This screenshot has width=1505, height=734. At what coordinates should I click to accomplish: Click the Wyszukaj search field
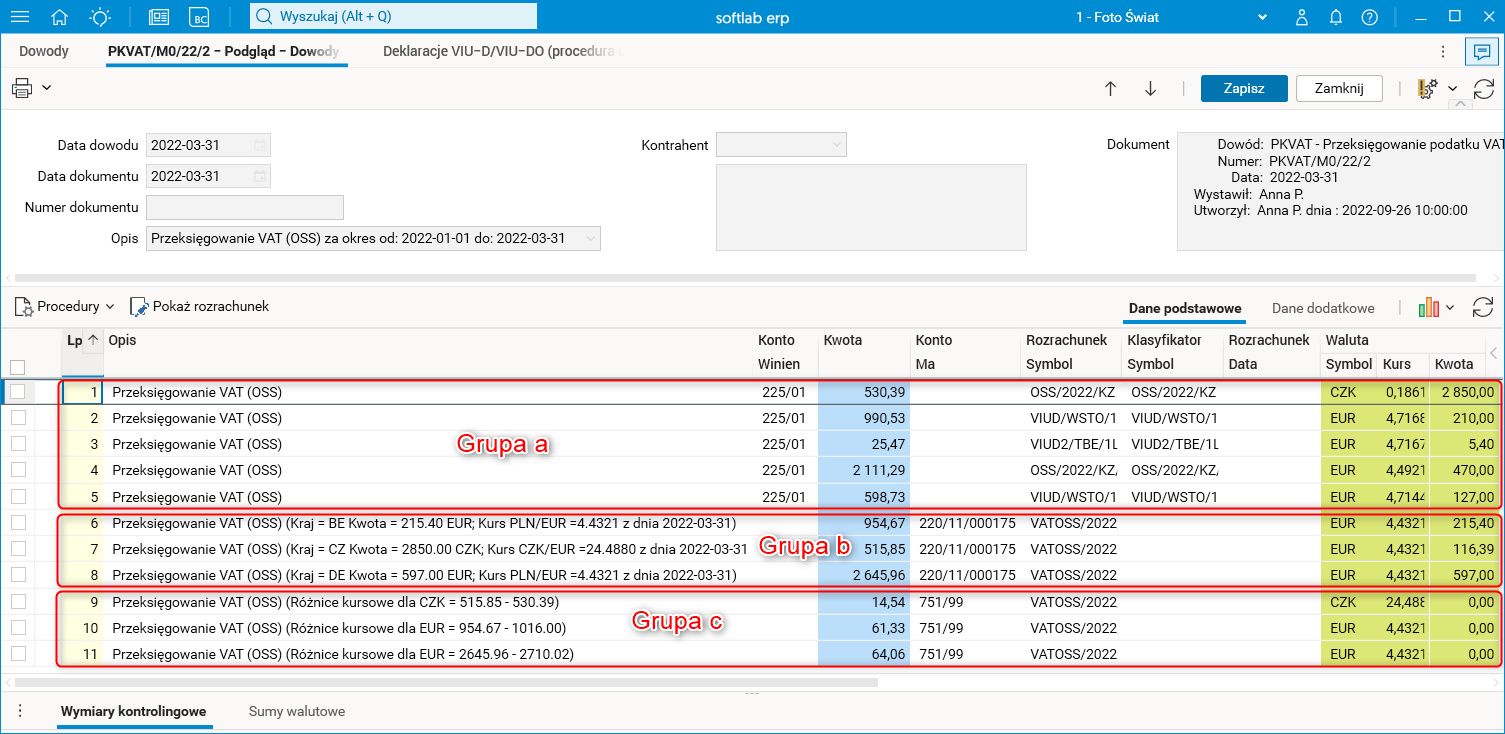393,16
